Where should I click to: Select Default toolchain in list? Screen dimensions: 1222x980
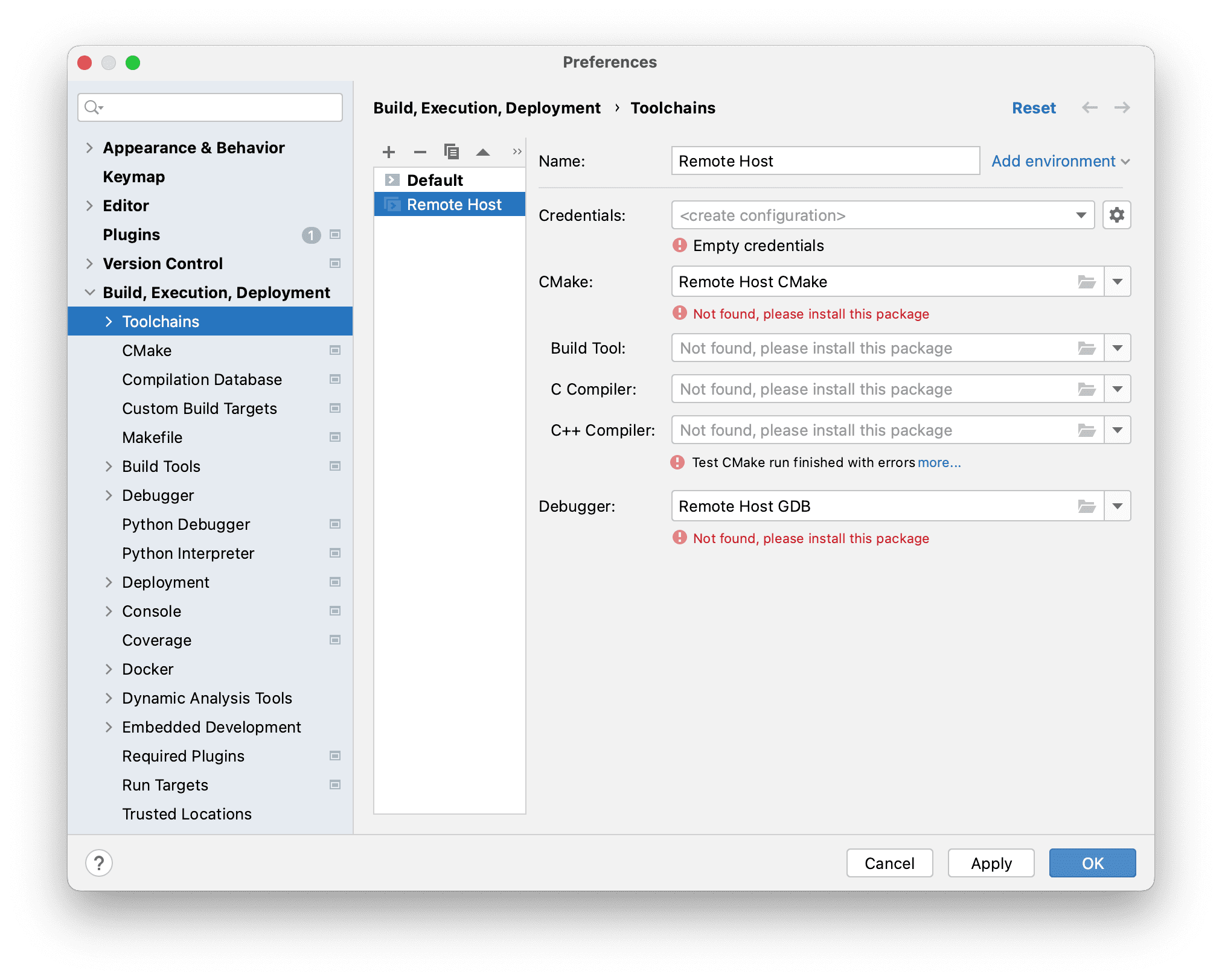click(x=435, y=180)
